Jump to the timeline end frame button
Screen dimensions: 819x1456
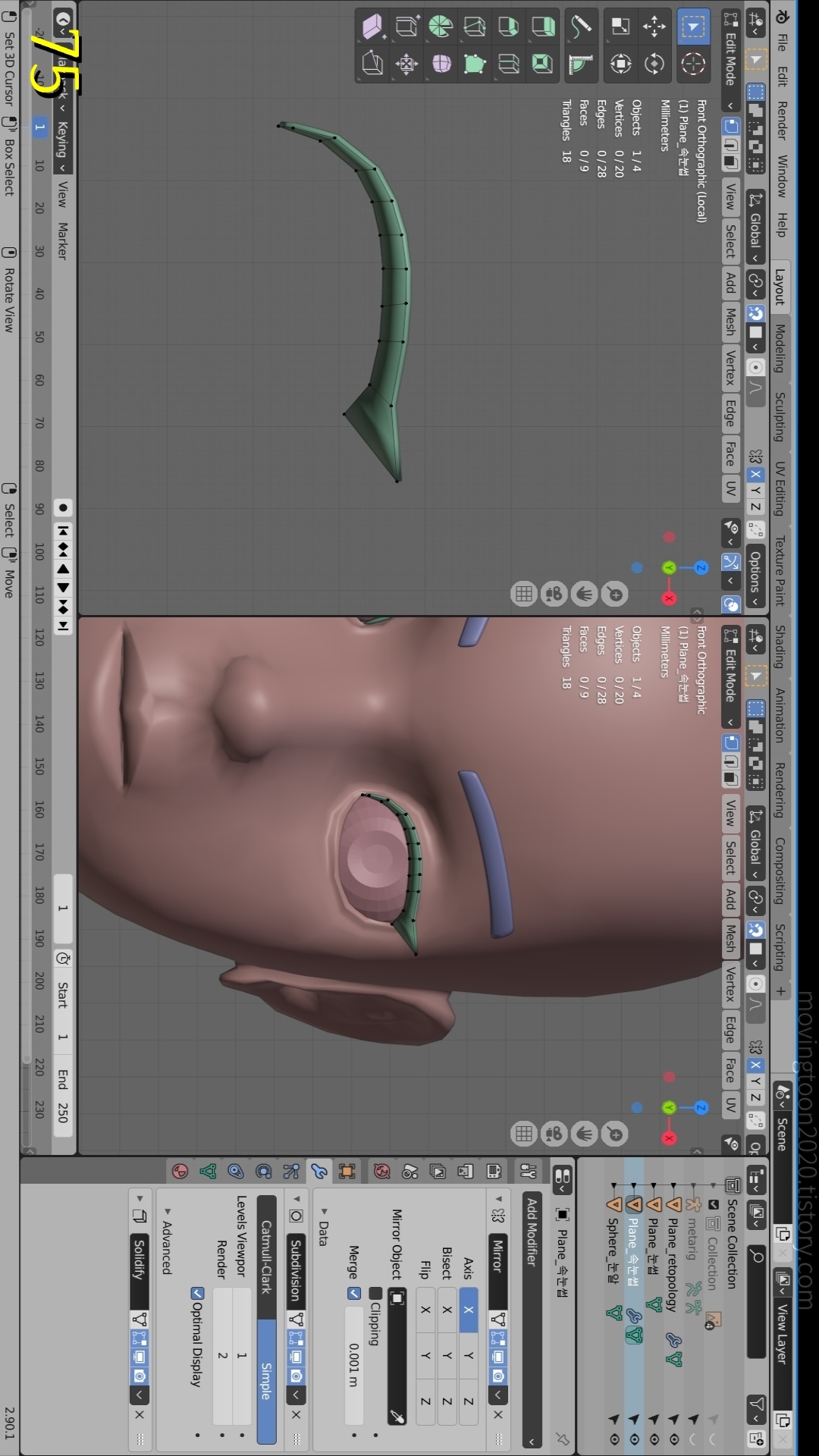[x=63, y=626]
